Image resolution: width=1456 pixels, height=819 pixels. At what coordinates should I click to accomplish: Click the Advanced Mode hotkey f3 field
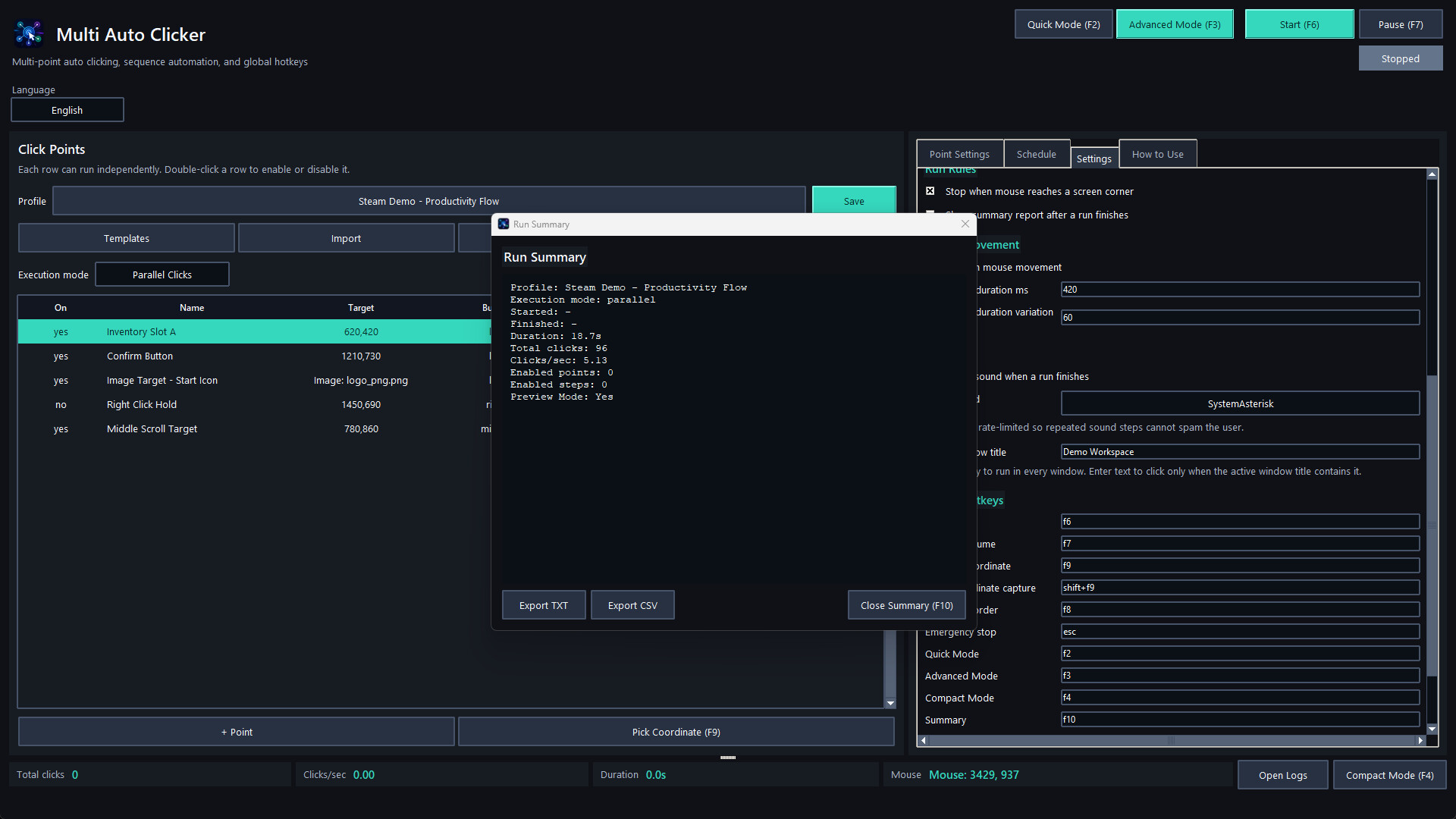click(x=1240, y=675)
